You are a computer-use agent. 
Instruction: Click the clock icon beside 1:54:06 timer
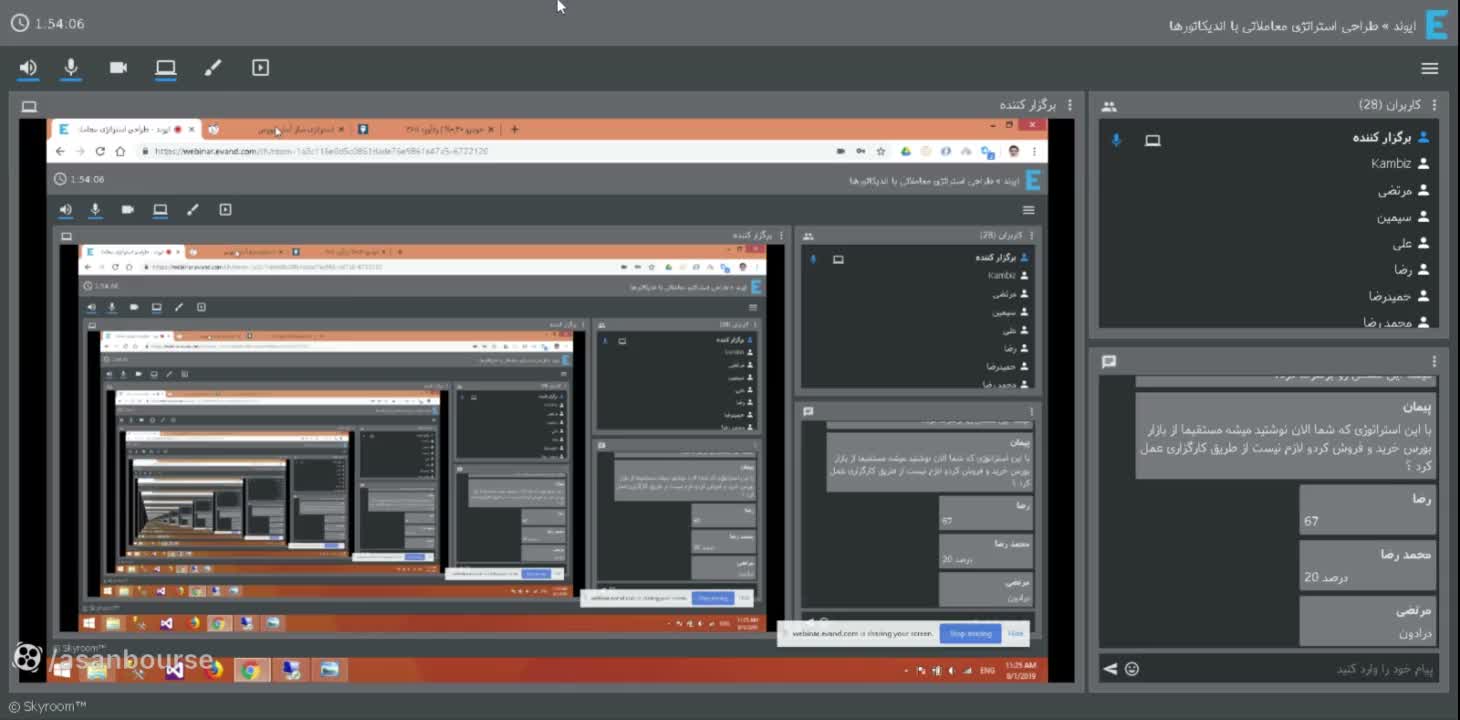(19, 24)
